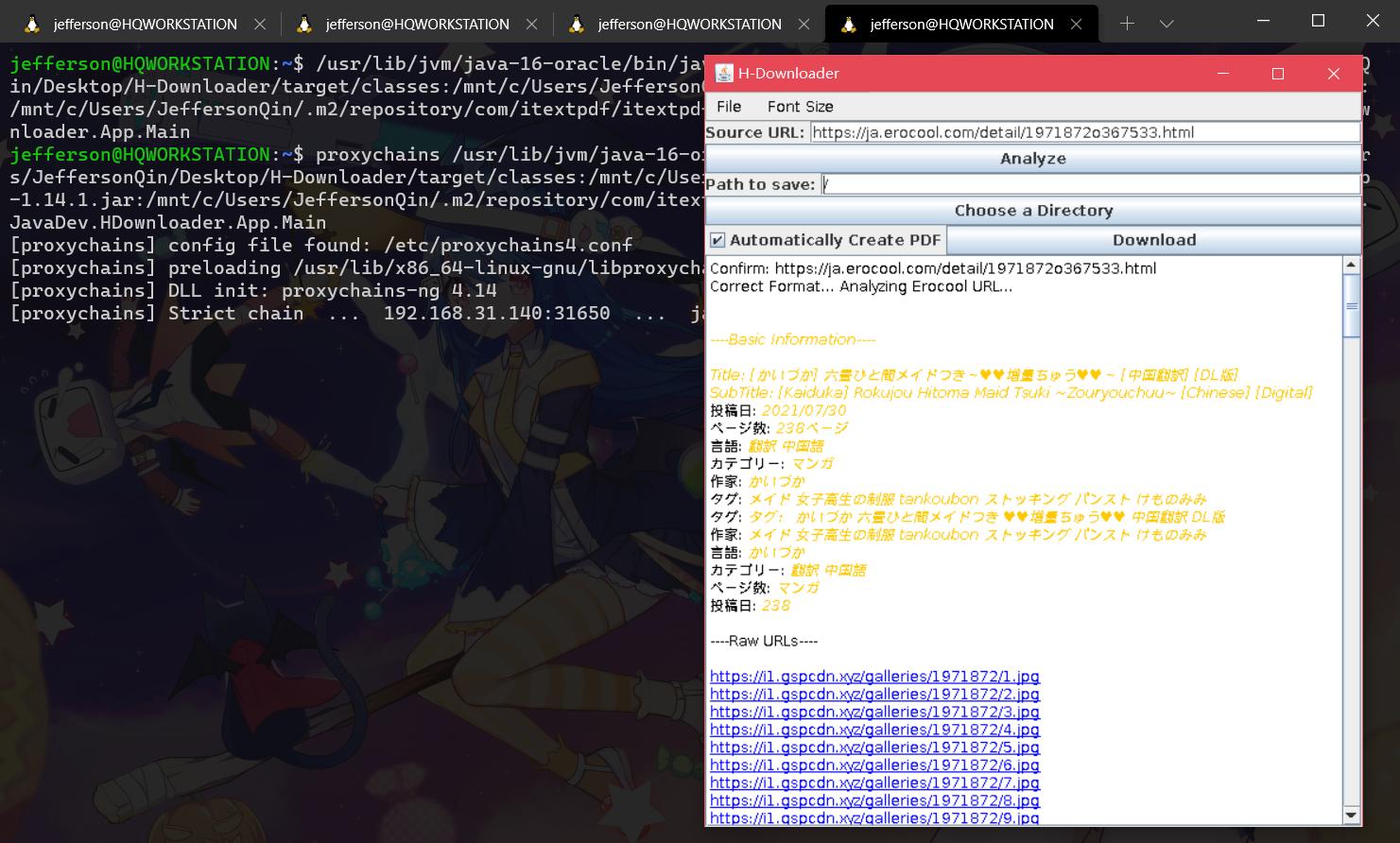1400x843 pixels.
Task: Open raw URL link ending 8.jpg
Action: click(874, 800)
